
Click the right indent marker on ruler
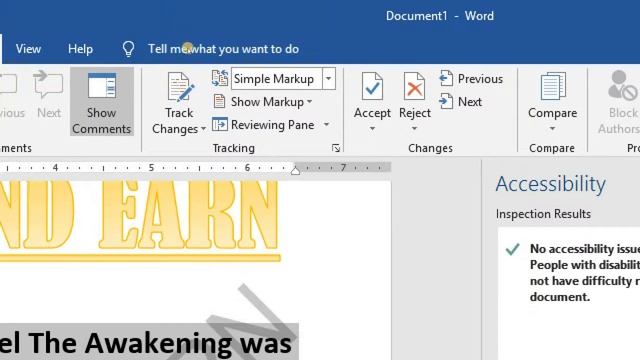point(296,170)
